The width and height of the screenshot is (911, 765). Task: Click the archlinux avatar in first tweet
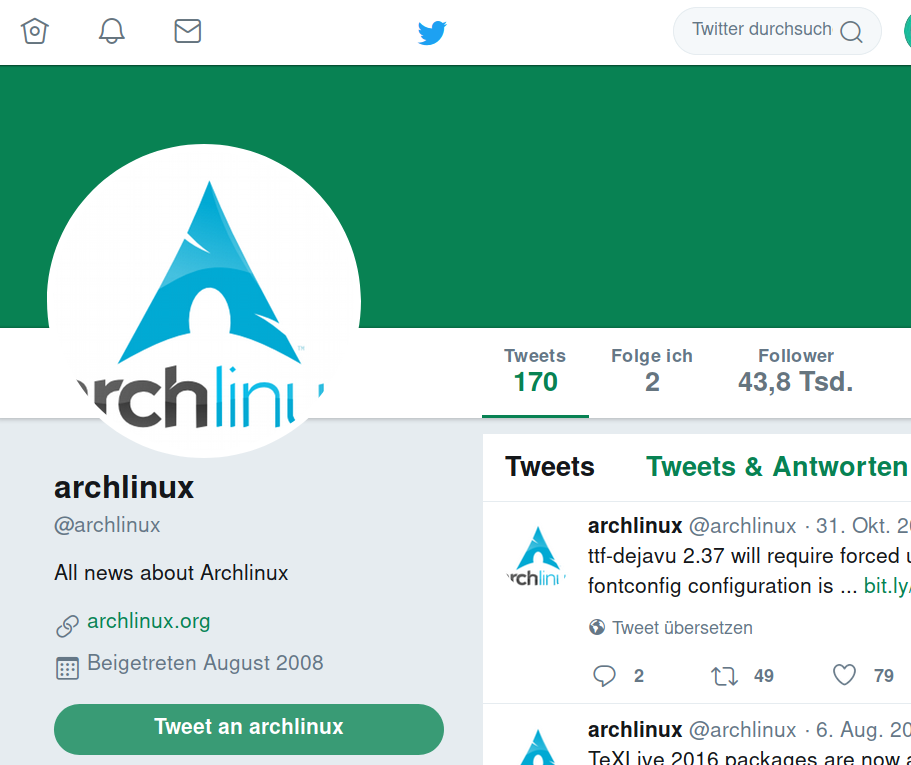tap(538, 556)
